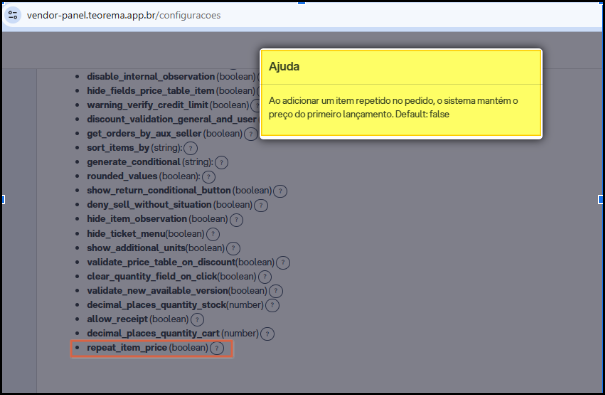This screenshot has height=395, width=605.
Task: Select the hide_ticket_menu label
Action: (x=126, y=234)
